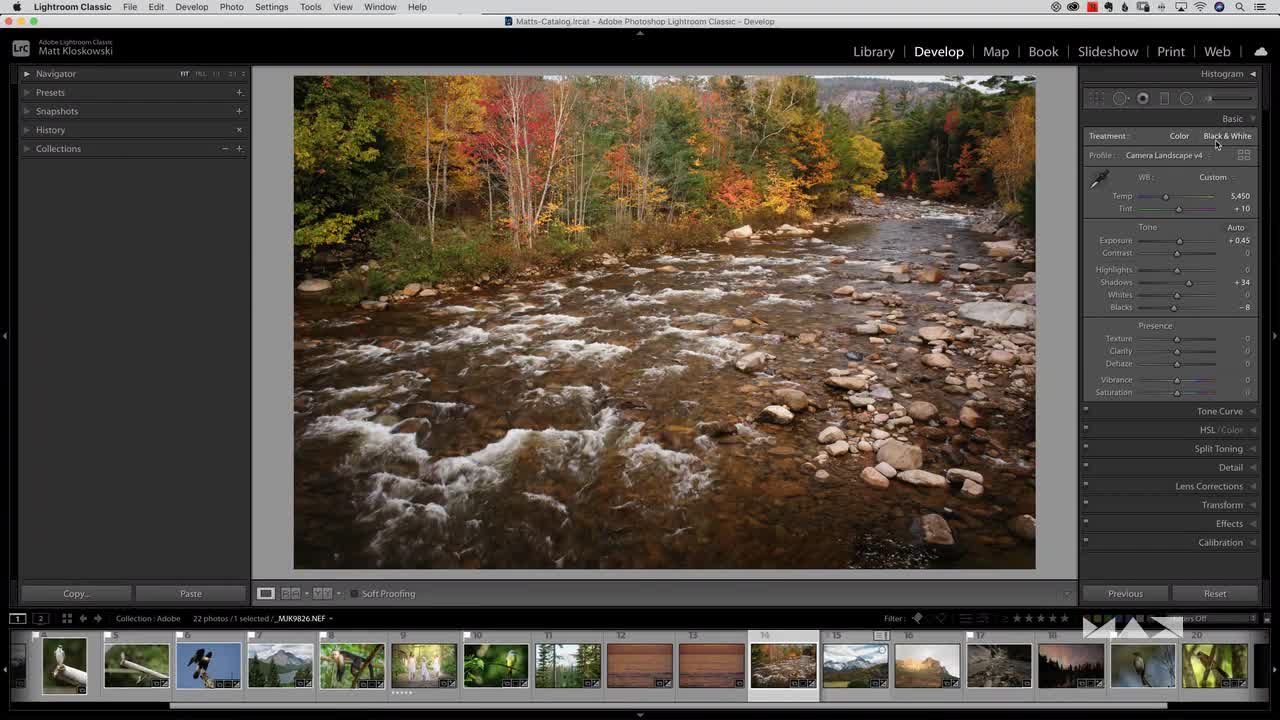Viewport: 1280px width, 720px height.
Task: Toggle the Tone Curve panel switch
Action: pos(1086,411)
